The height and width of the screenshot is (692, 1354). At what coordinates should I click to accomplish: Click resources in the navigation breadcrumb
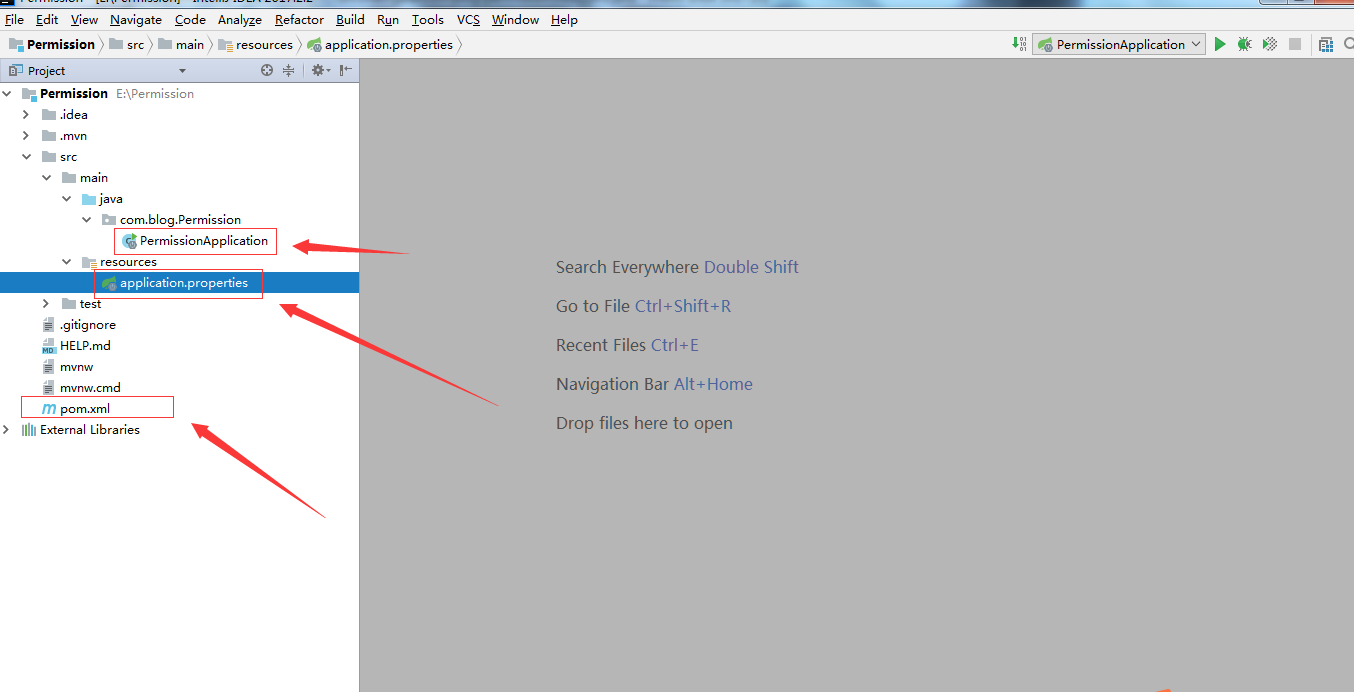264,44
